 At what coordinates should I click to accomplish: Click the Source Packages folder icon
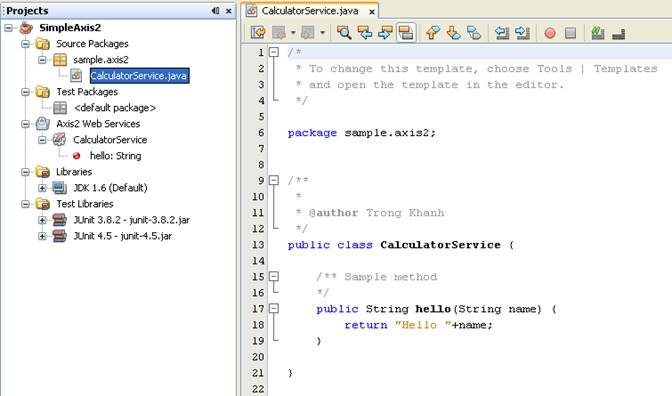[x=42, y=44]
